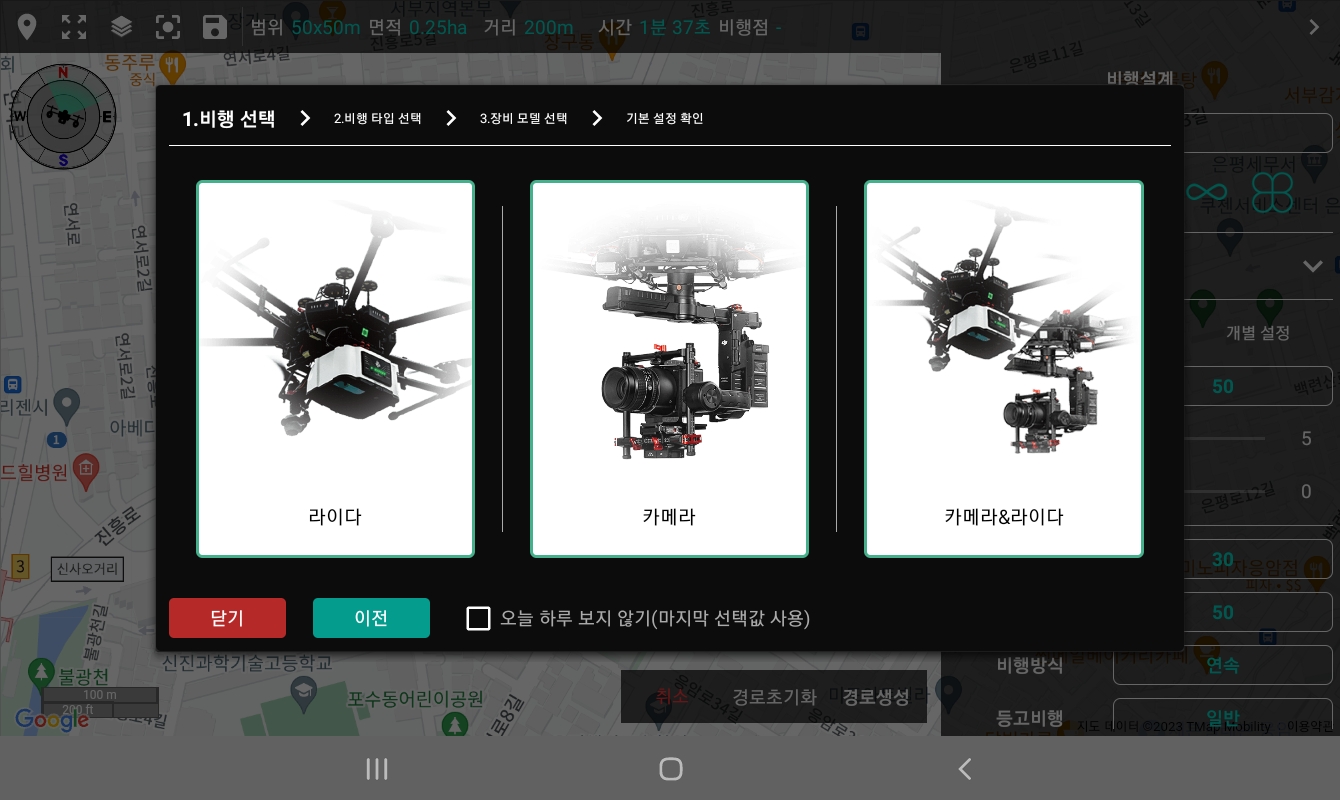Image resolution: width=1340 pixels, height=800 pixels.
Task: Open the map layers icon
Action: pos(121,27)
